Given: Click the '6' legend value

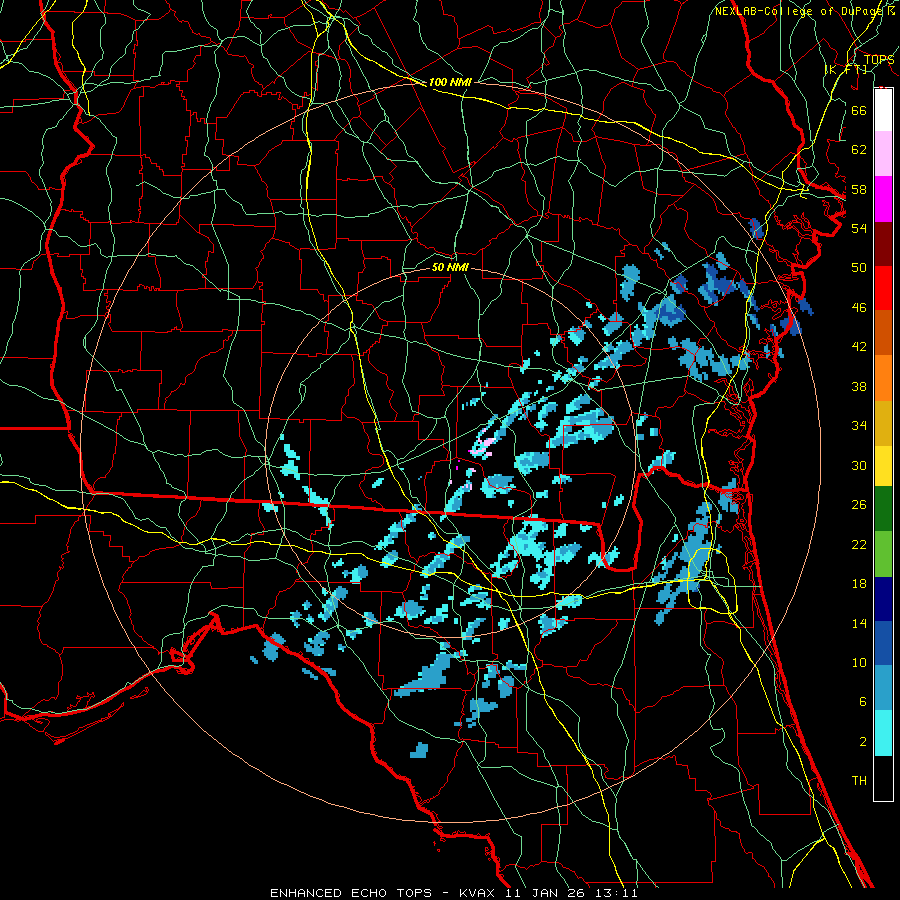Looking at the screenshot, I should pyautogui.click(x=862, y=702).
